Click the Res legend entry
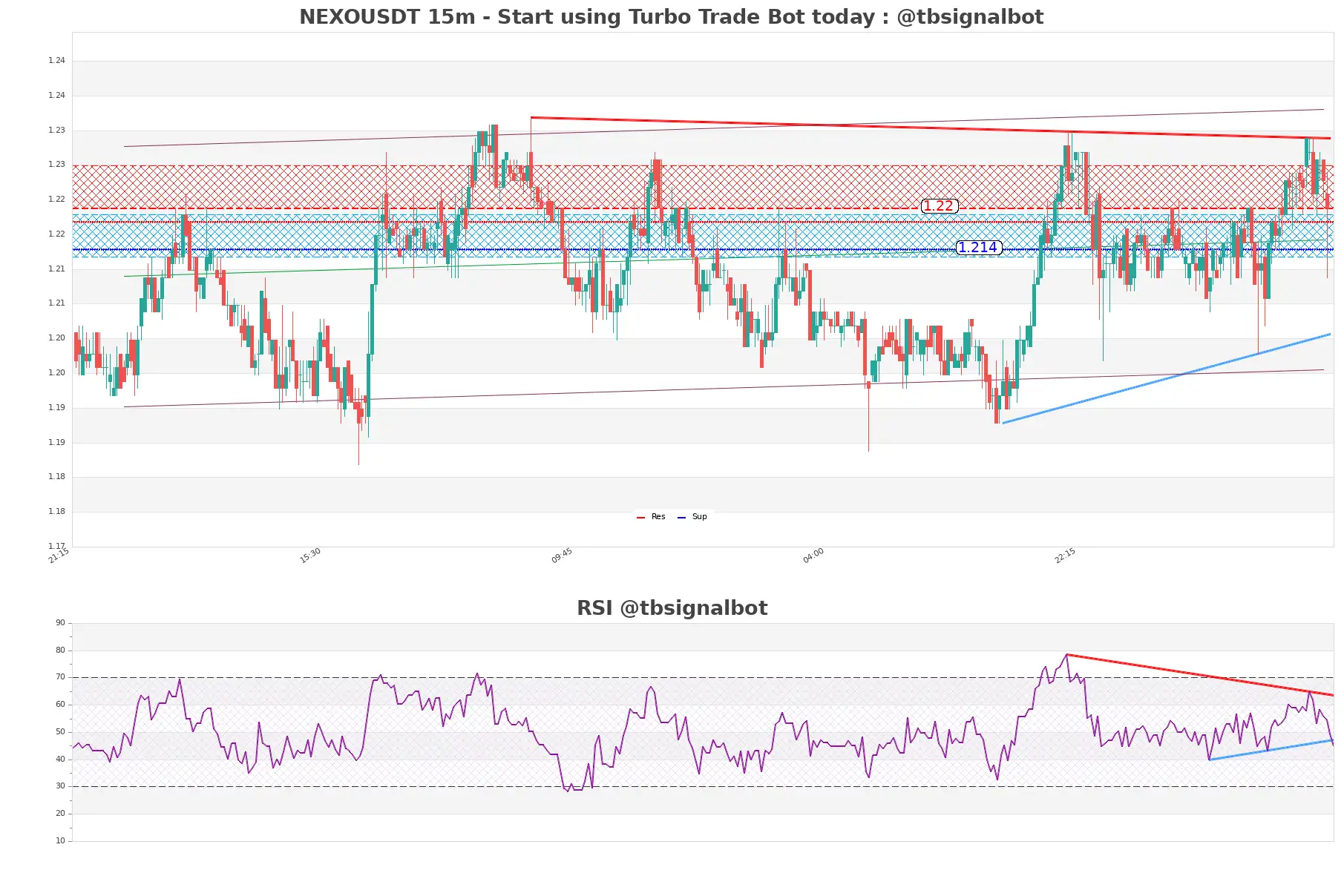The height and width of the screenshot is (896, 1344). [651, 517]
